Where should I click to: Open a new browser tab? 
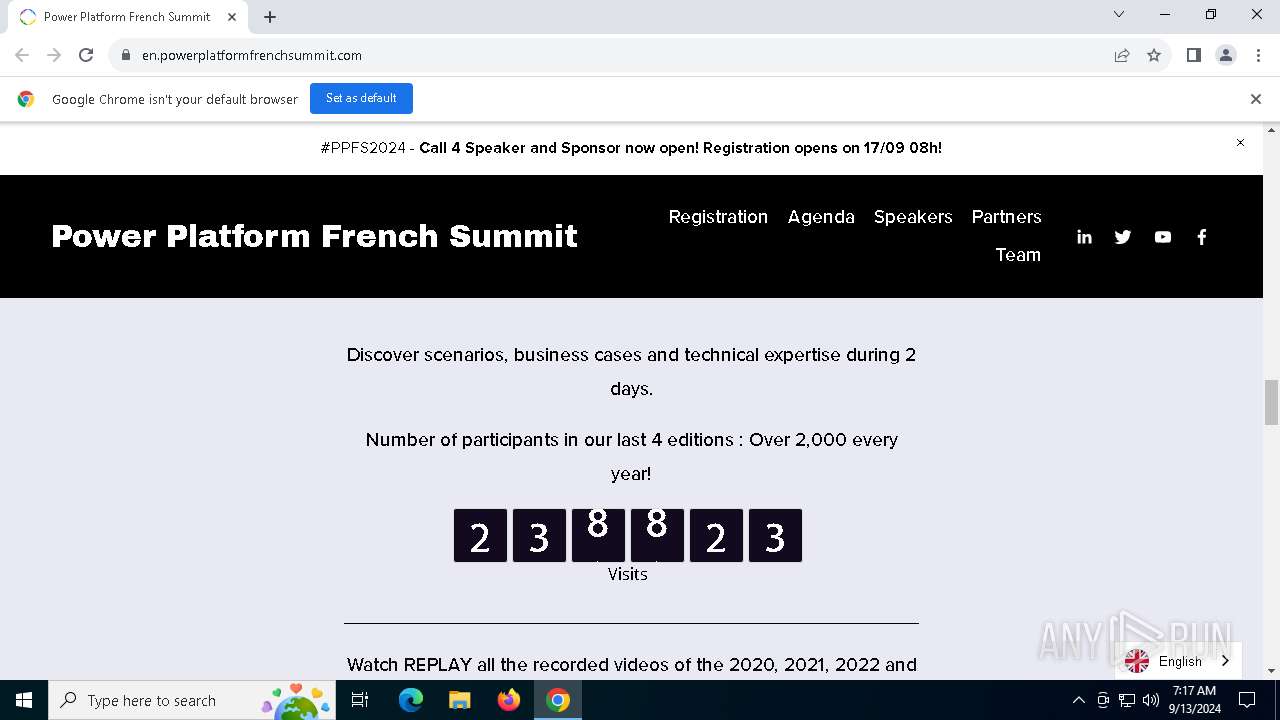(270, 16)
